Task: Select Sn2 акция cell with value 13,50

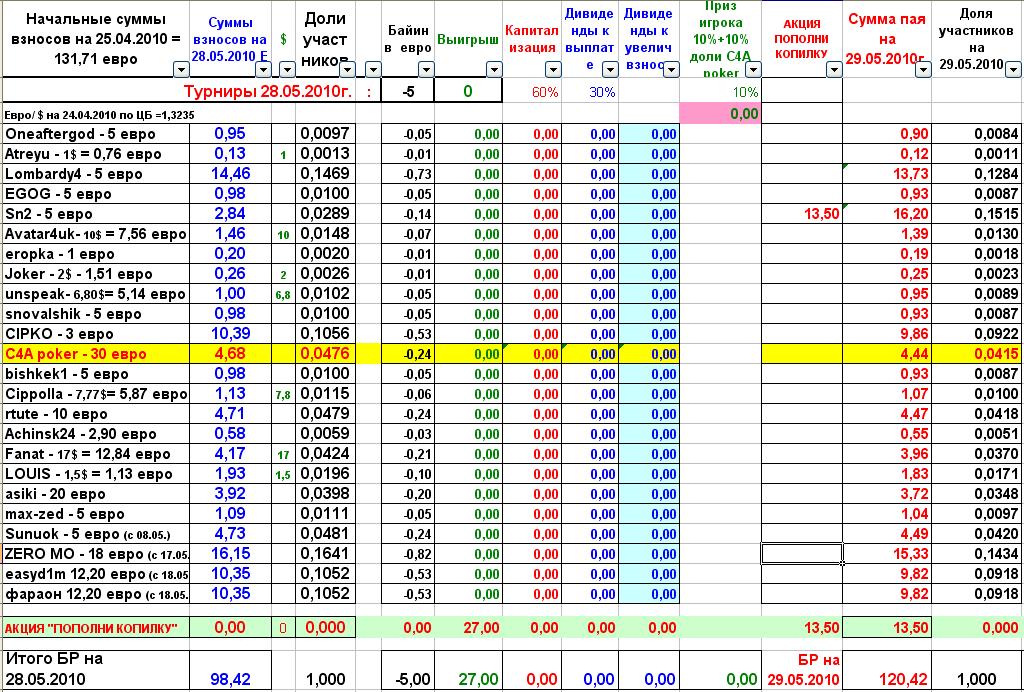Action: [802, 214]
